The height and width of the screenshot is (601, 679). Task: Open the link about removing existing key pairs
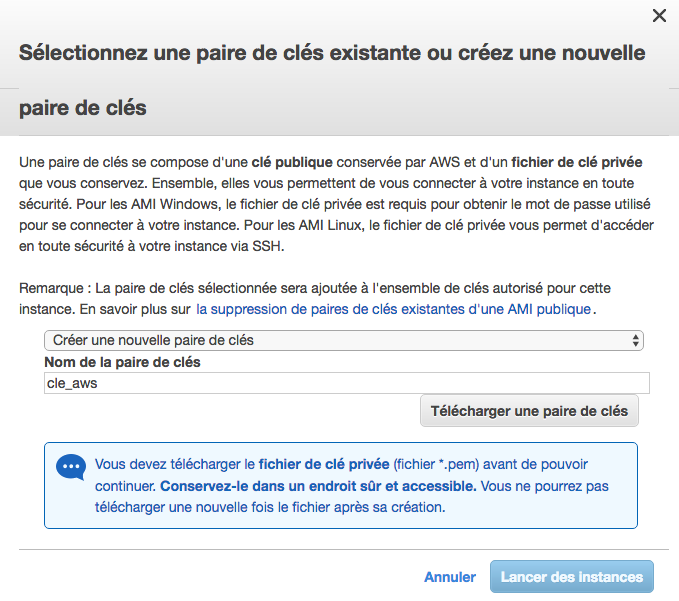[393, 309]
